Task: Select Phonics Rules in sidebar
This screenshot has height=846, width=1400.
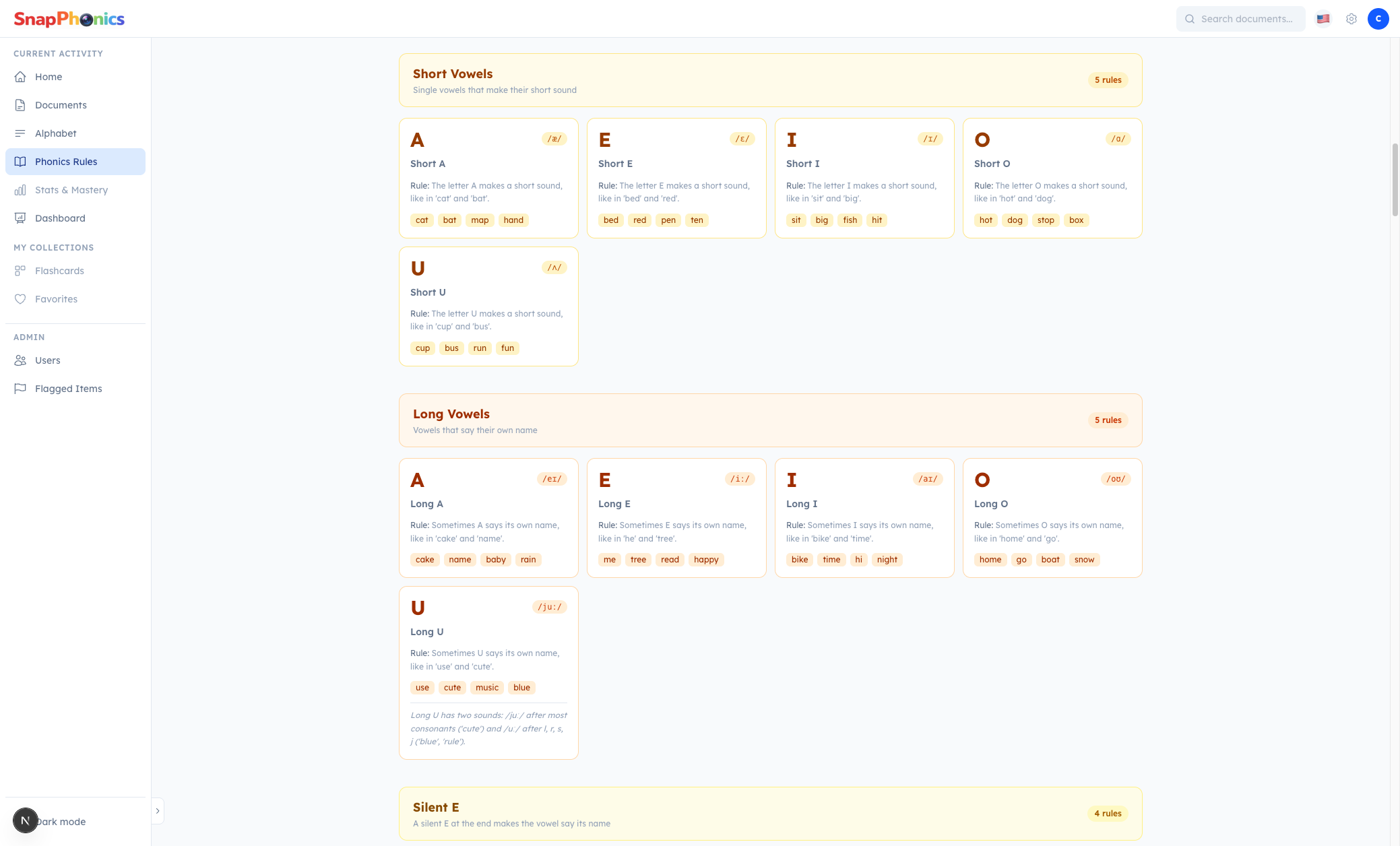Action: pyautogui.click(x=66, y=162)
